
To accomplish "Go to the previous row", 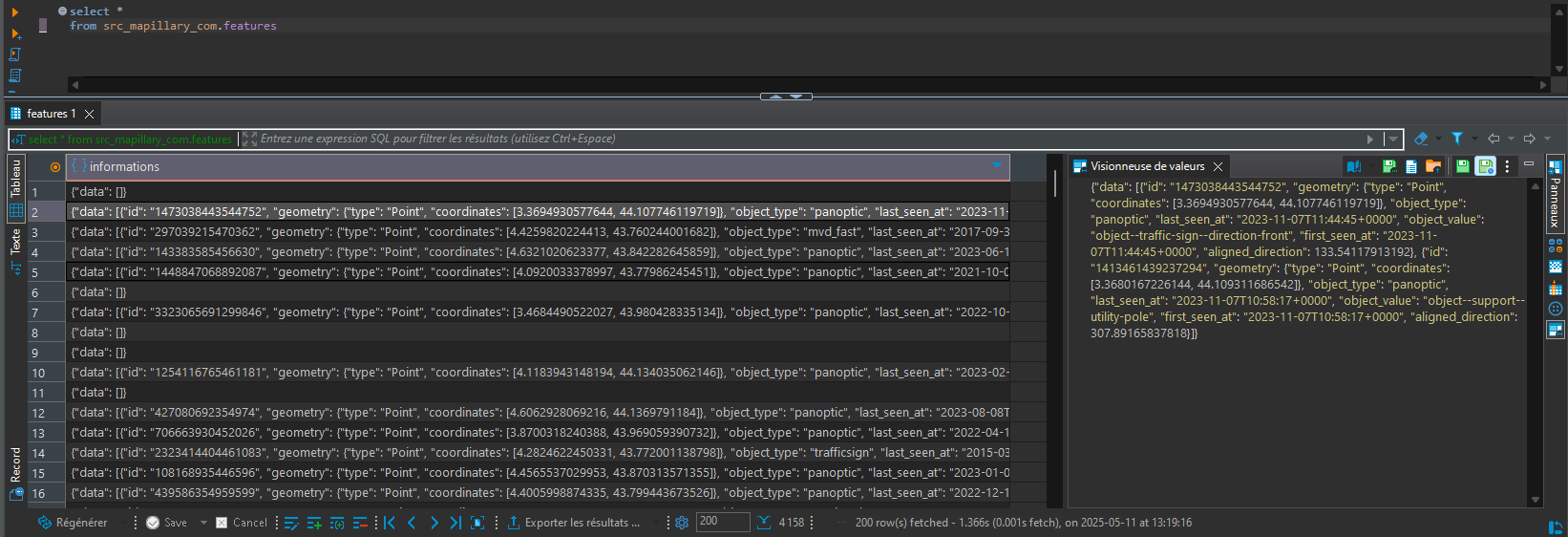I will click(x=412, y=523).
